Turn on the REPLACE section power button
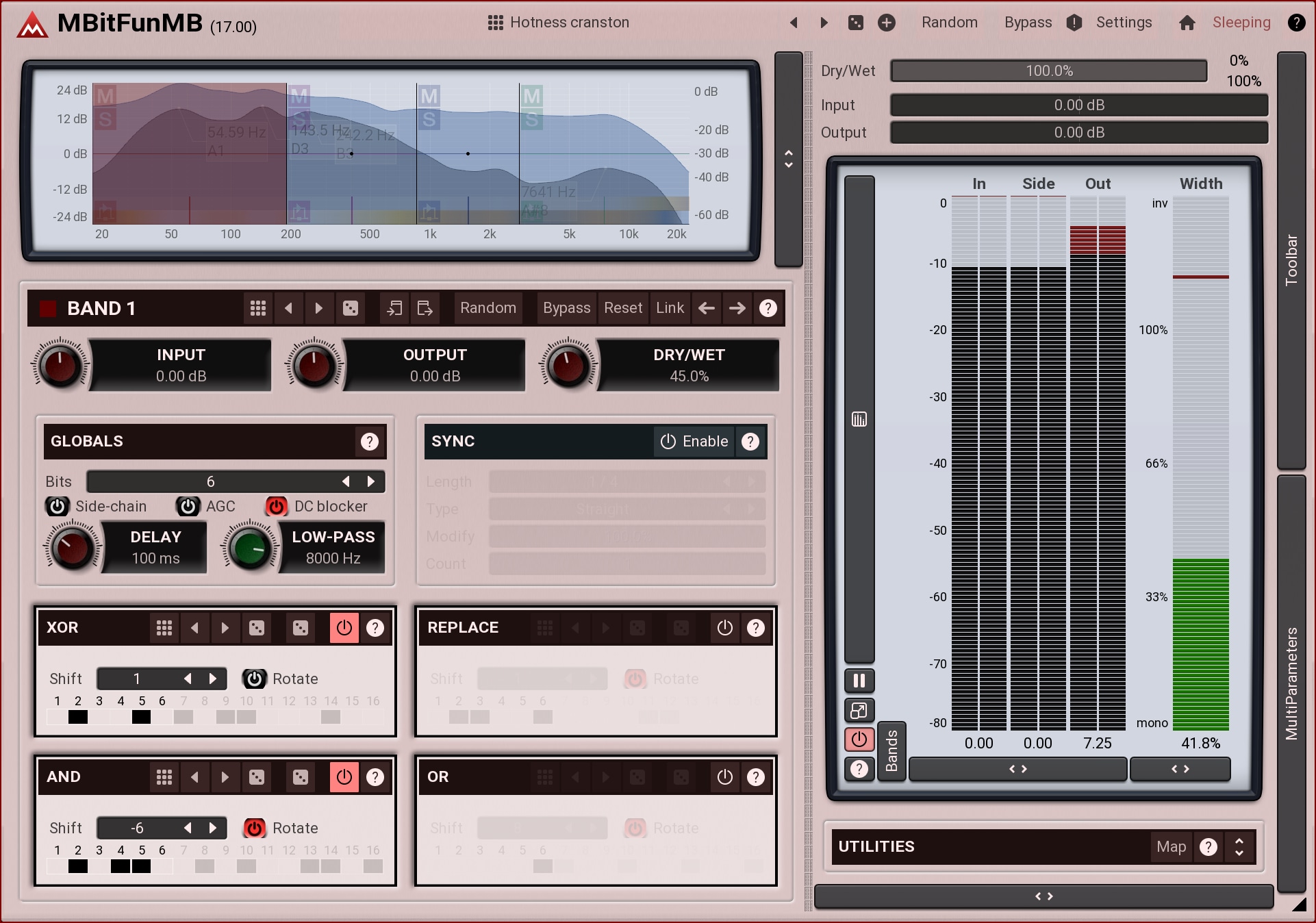 (x=724, y=628)
